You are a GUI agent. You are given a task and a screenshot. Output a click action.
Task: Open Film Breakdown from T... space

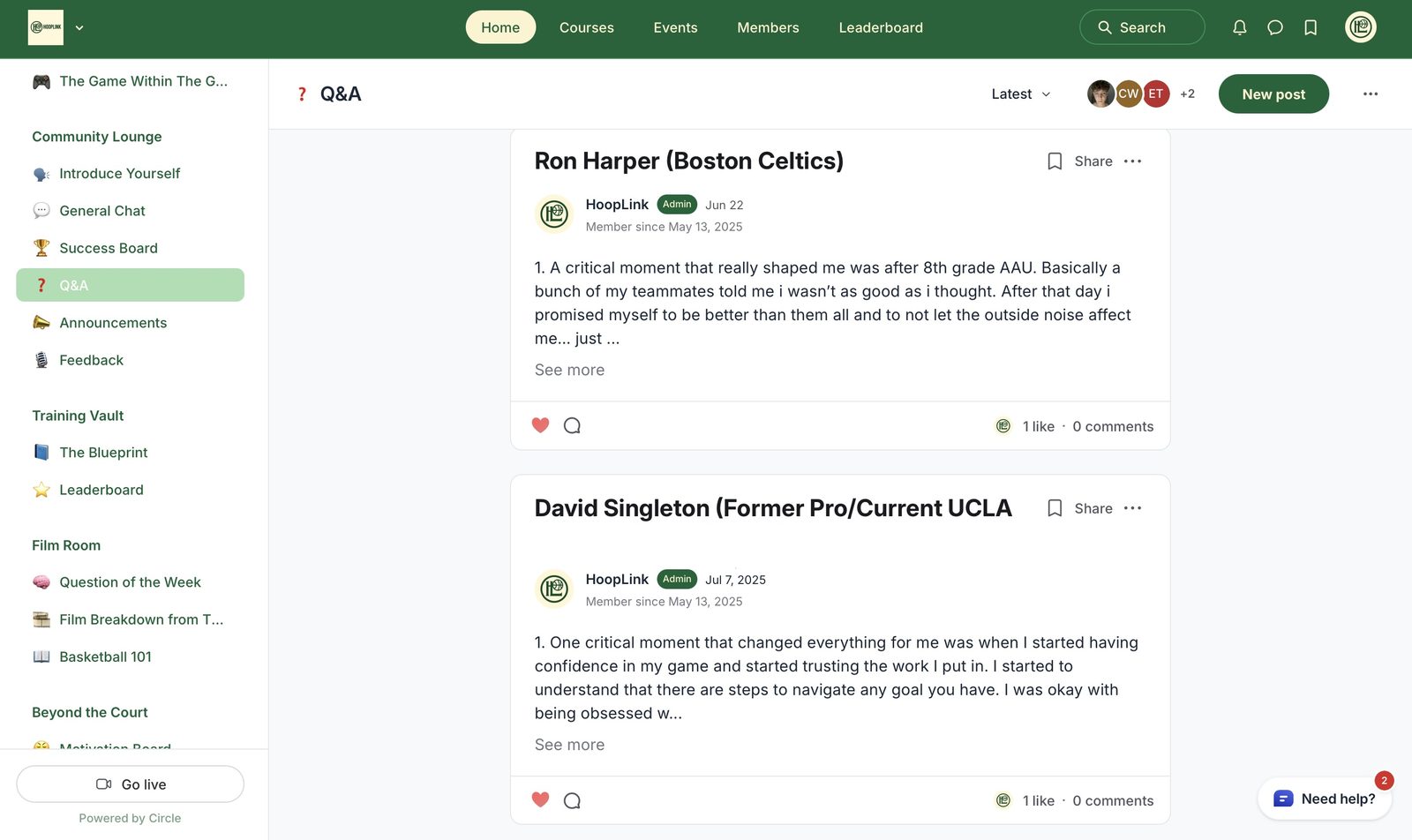131,619
